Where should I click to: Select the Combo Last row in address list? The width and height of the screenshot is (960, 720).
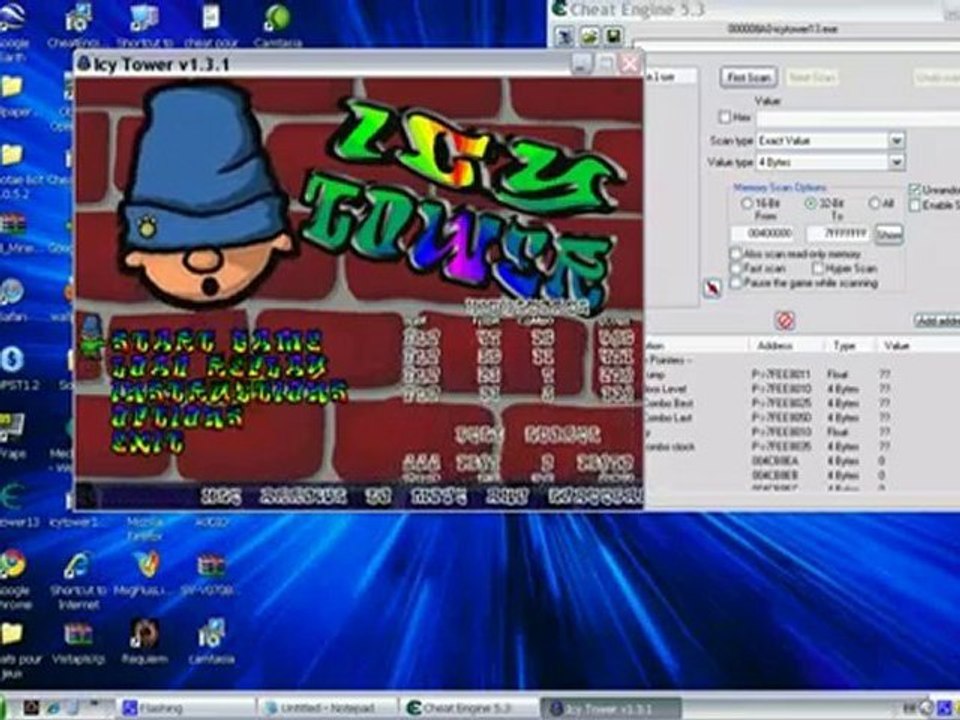coord(802,418)
